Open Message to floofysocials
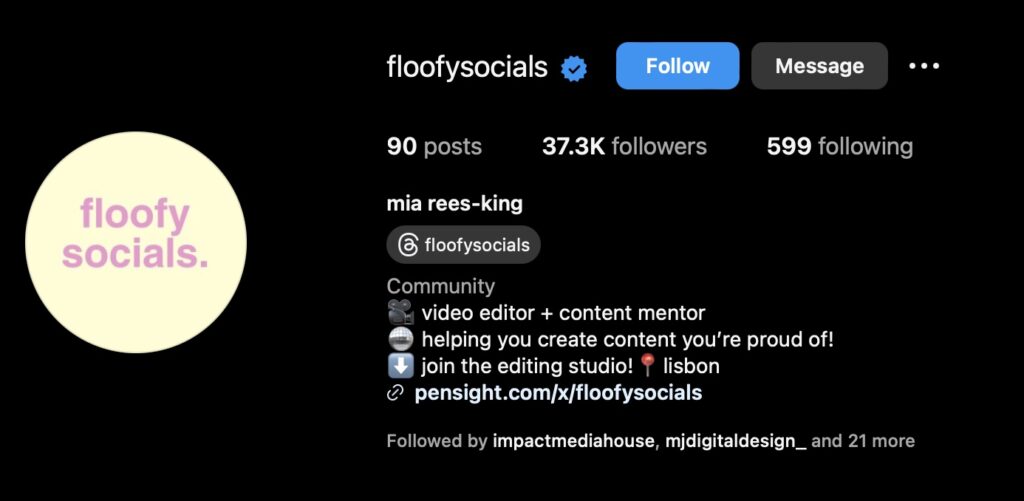This screenshot has width=1024, height=501. pos(819,65)
